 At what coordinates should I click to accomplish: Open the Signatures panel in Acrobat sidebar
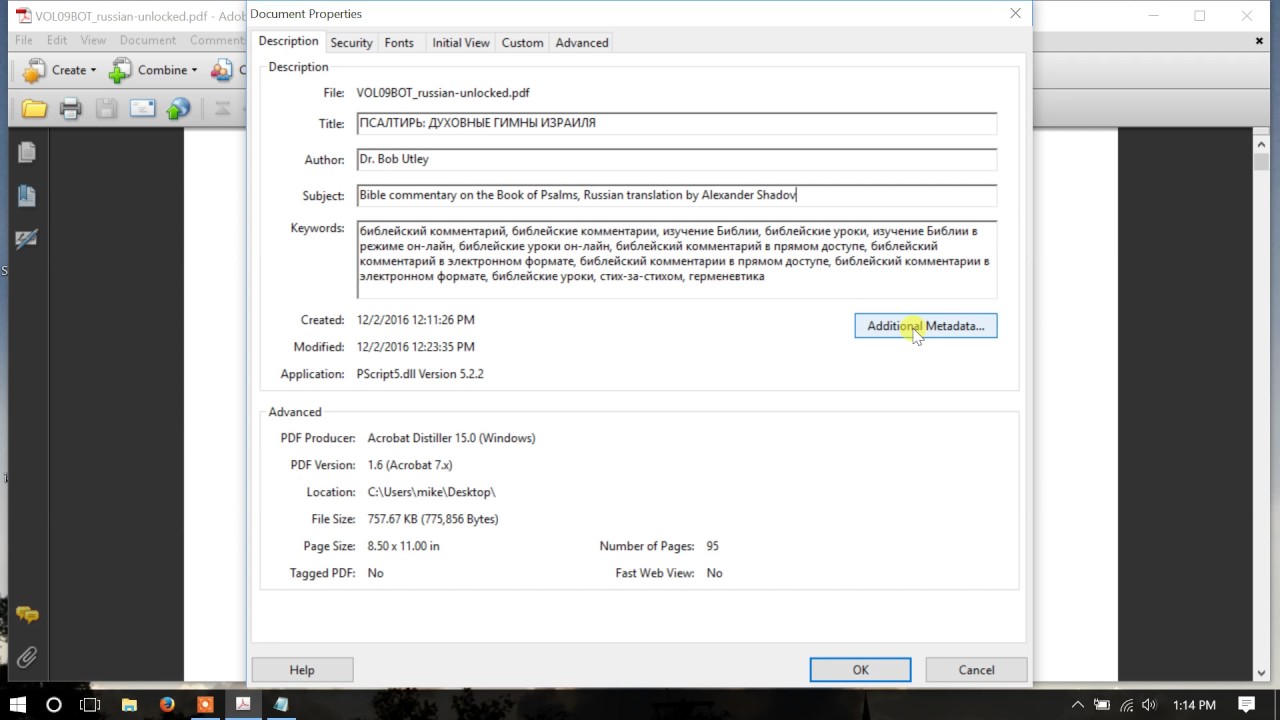pyautogui.click(x=26, y=240)
